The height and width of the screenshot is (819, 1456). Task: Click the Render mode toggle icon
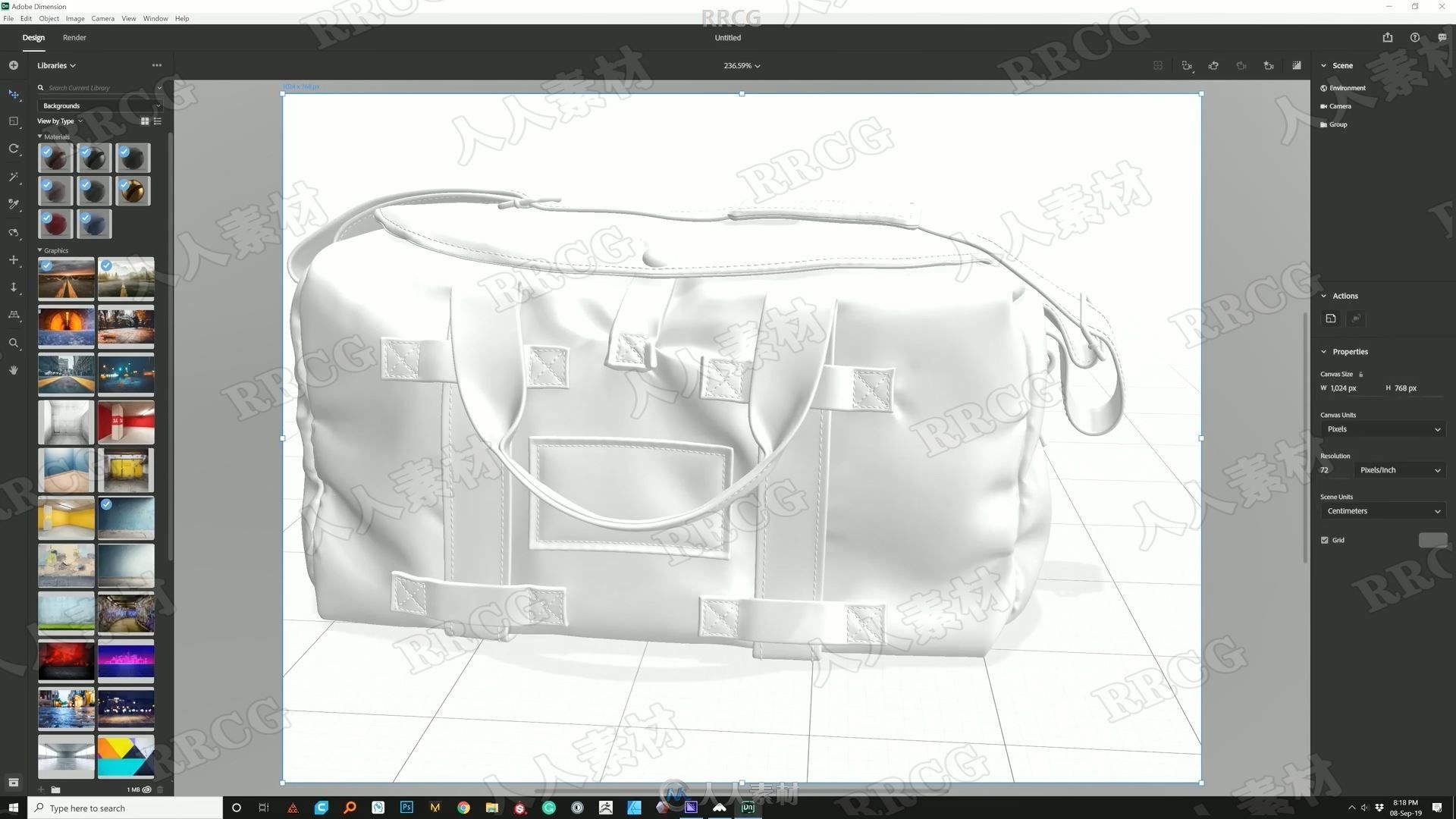pyautogui.click(x=1298, y=65)
